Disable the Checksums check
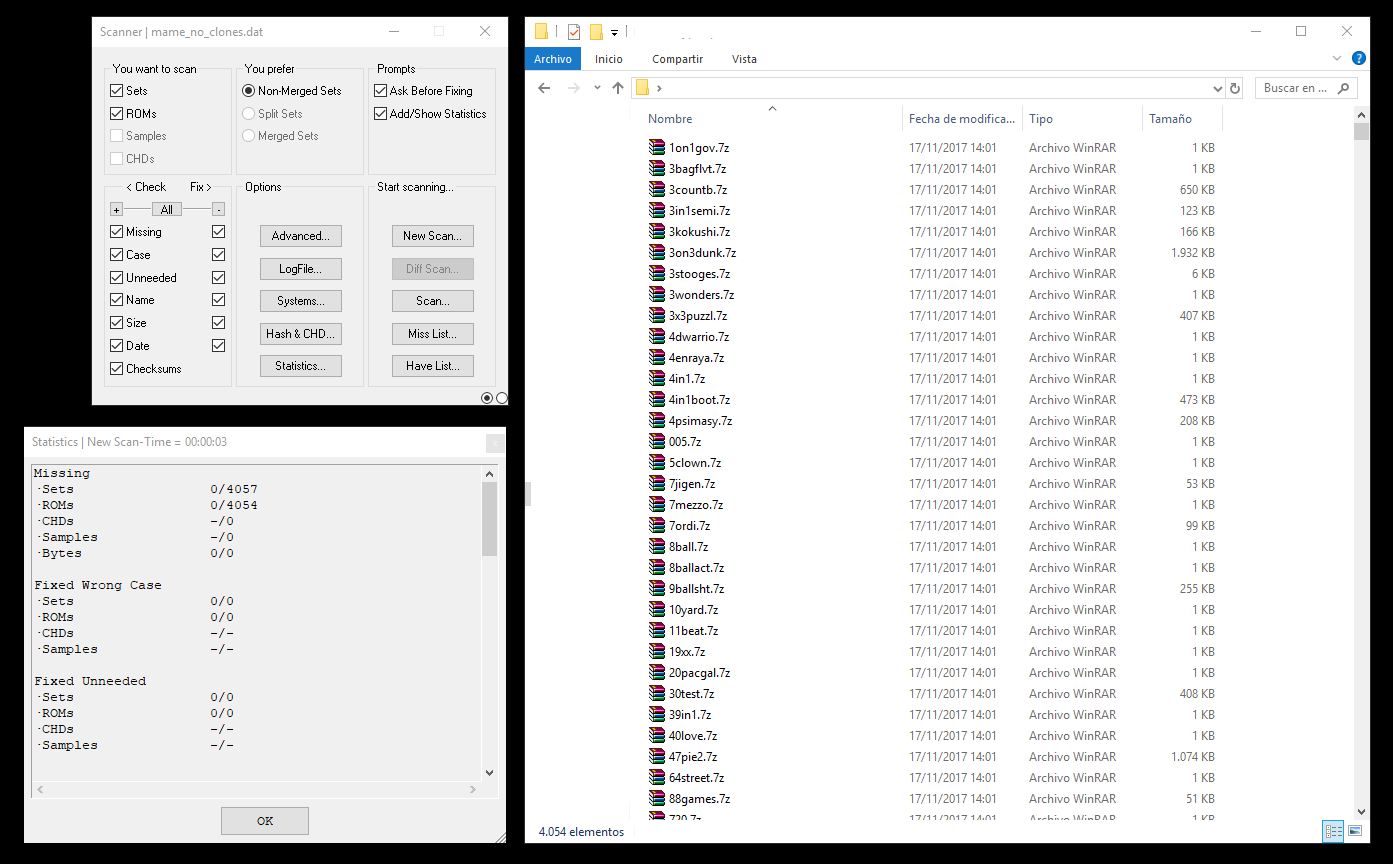Viewport: 1393px width, 864px height. [x=117, y=369]
